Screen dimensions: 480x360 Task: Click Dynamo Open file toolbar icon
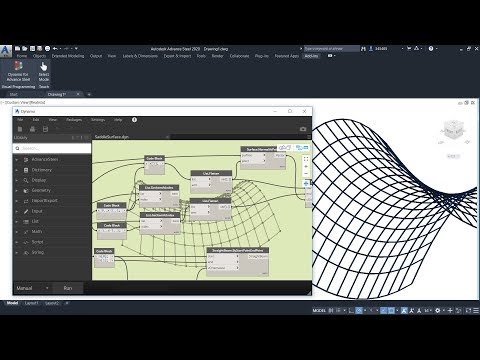tap(32, 129)
